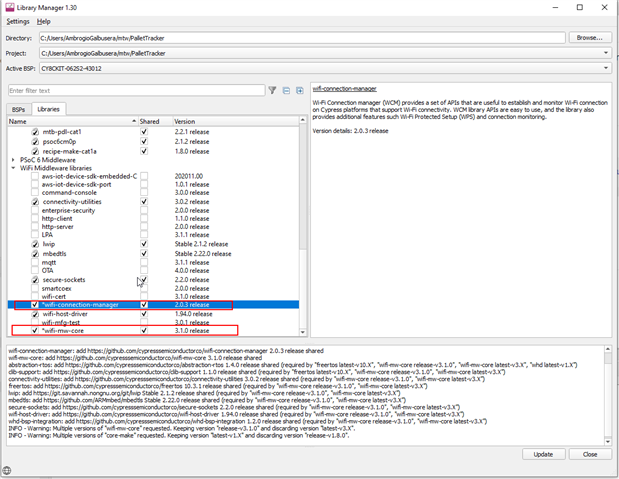This screenshot has height=479, width=619.
Task: Uncheck the wifi-connection-manager library checkbox
Action: point(35,304)
